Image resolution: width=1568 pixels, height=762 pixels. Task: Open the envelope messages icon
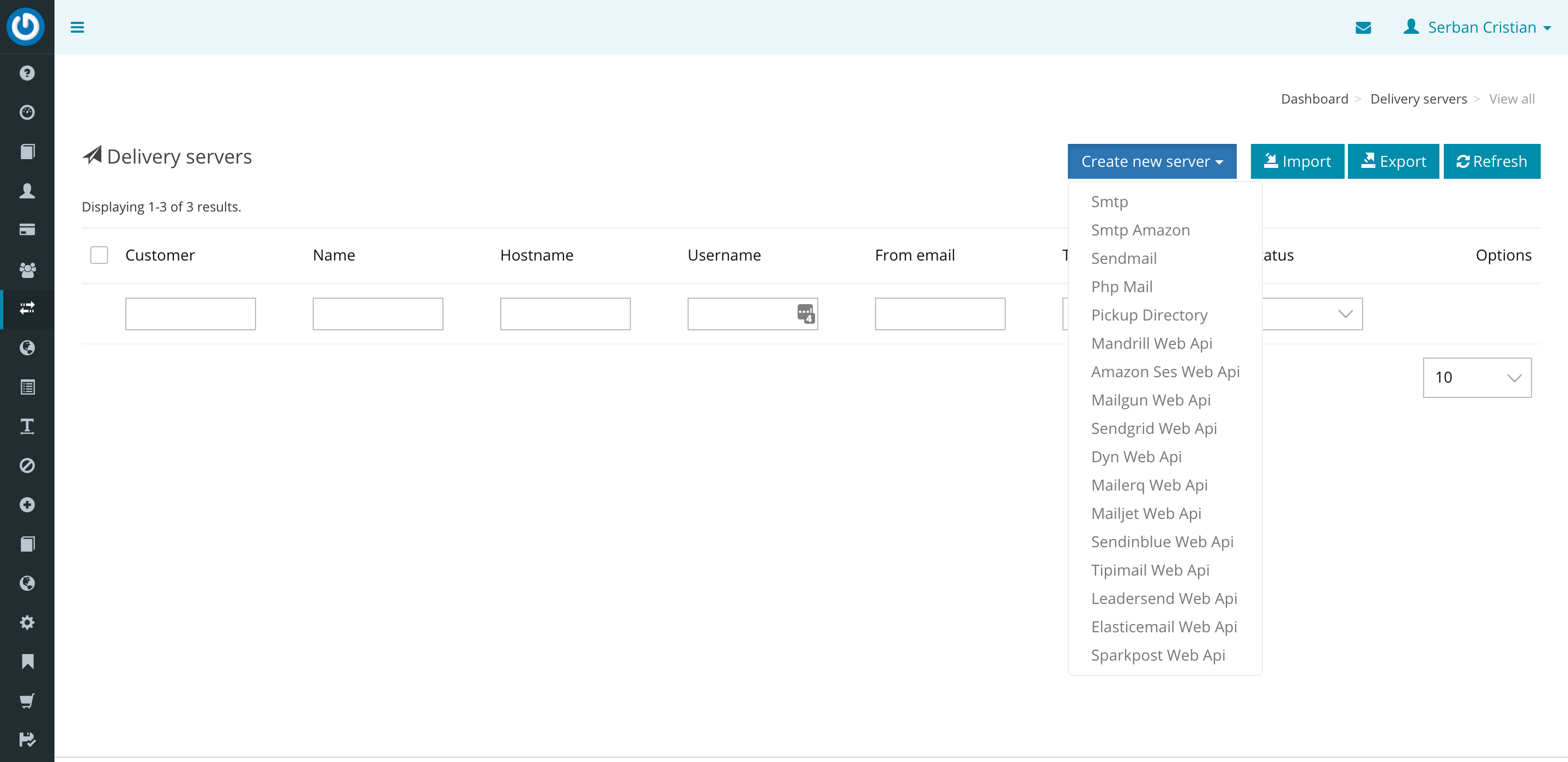tap(1363, 27)
